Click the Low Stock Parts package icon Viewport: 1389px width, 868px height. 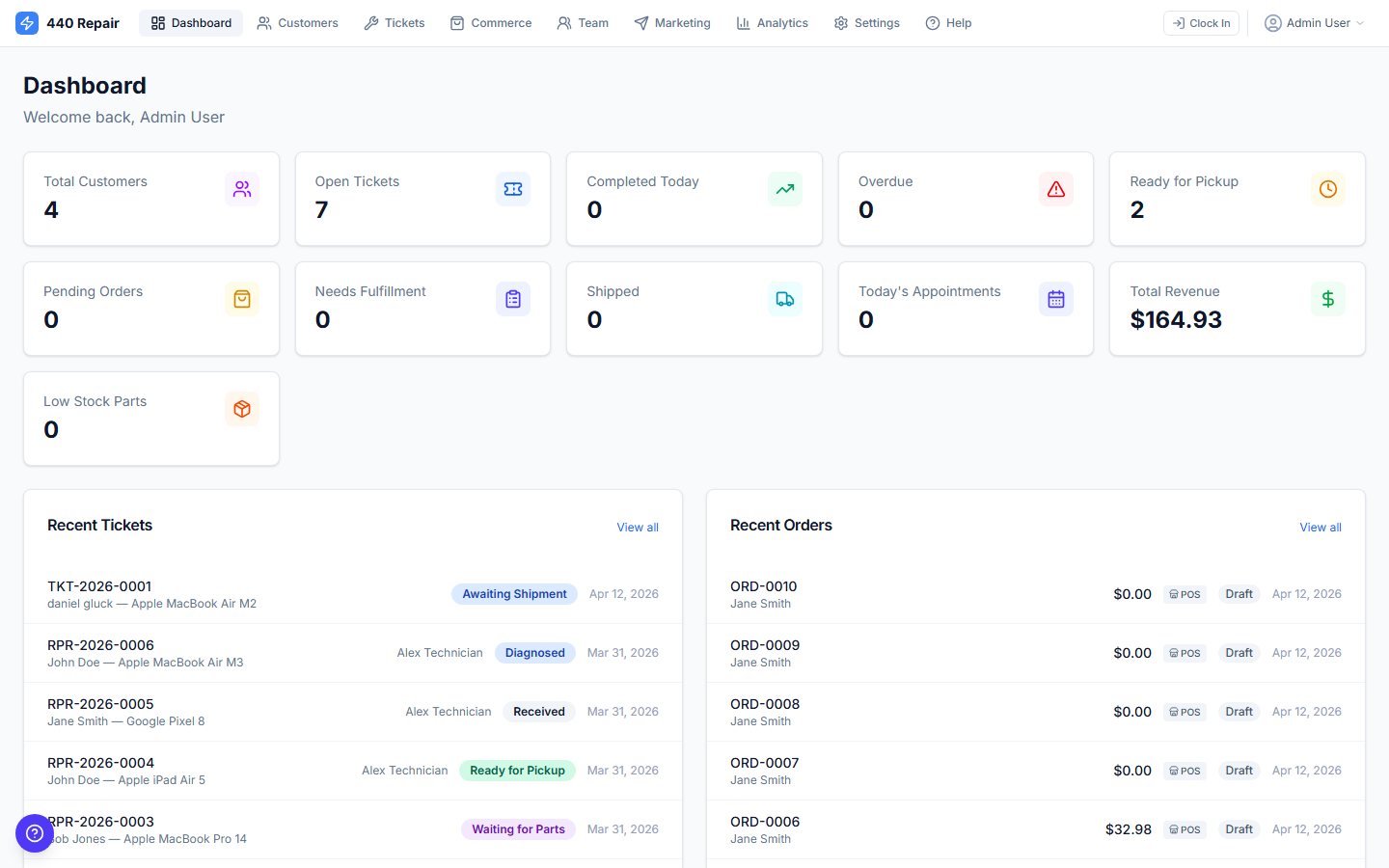click(242, 409)
